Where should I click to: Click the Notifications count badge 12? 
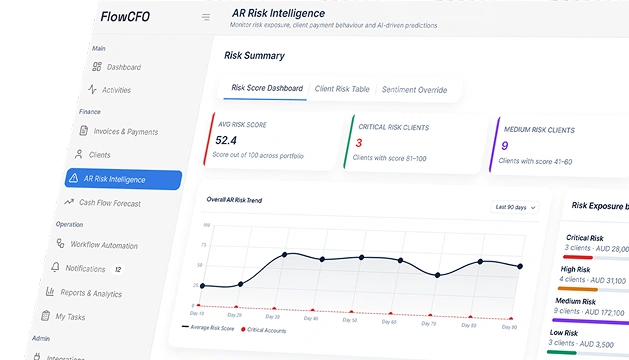click(x=118, y=269)
